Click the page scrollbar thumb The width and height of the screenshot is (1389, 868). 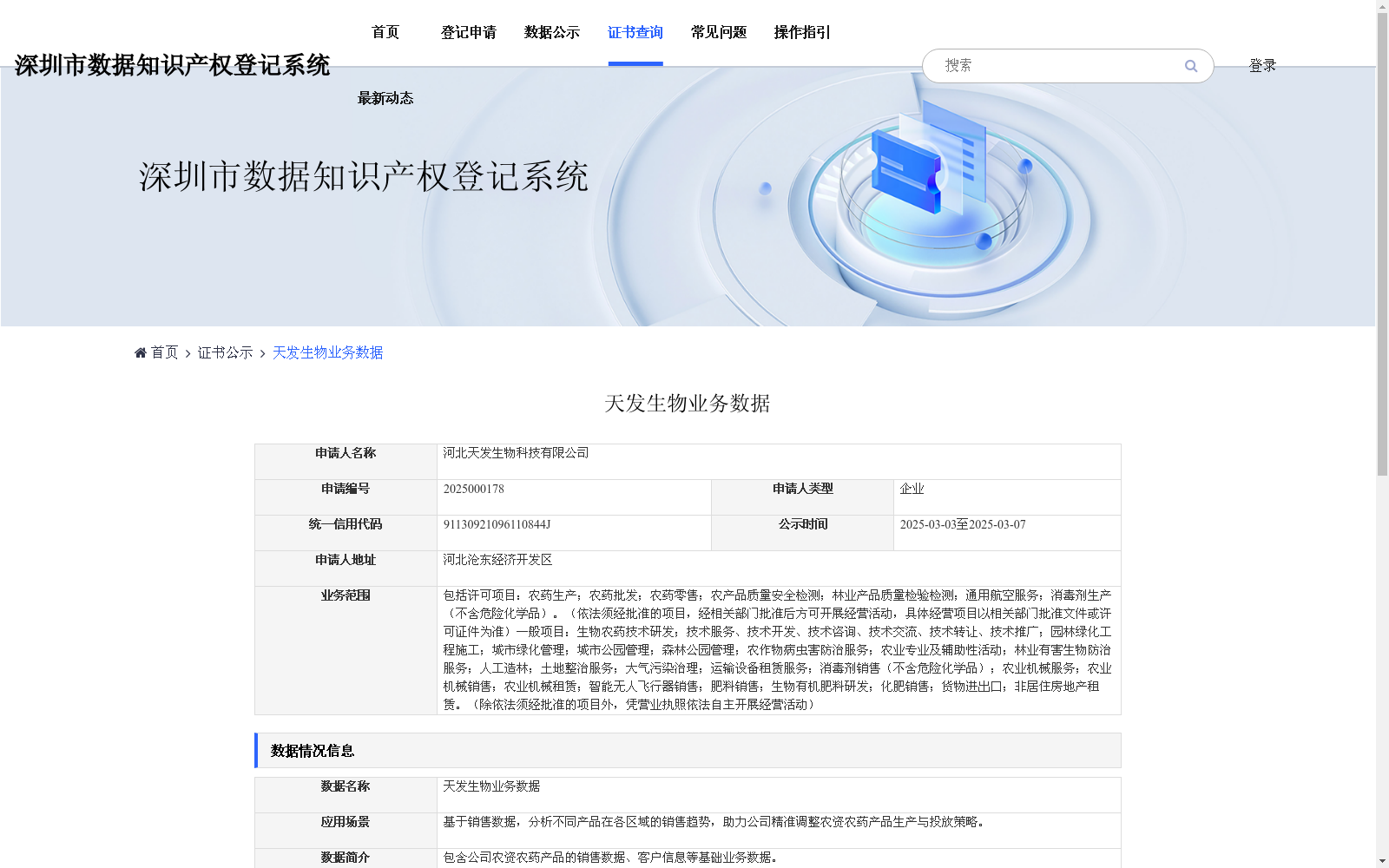pos(1382,245)
